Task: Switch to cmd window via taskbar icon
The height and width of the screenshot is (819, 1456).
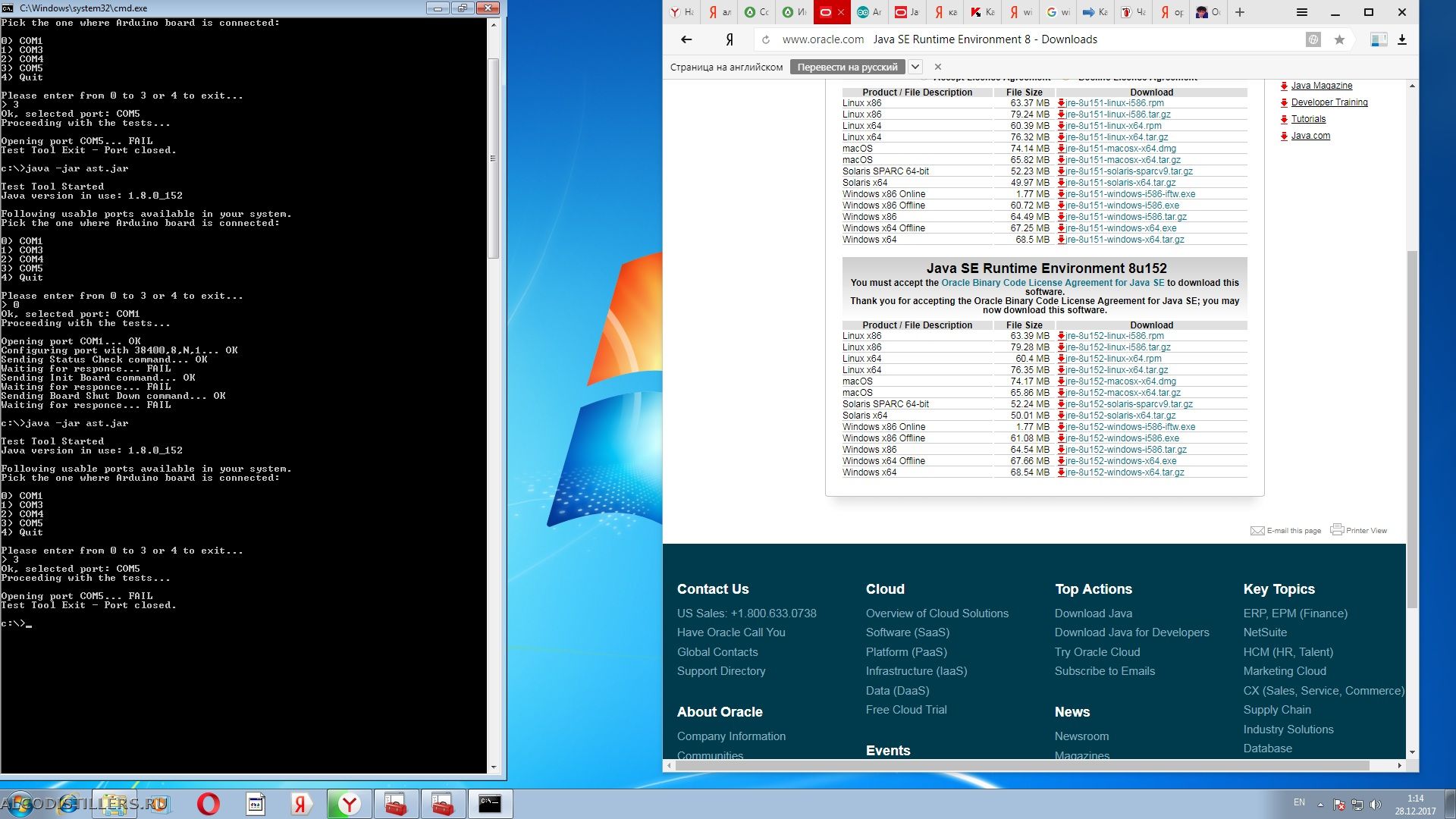Action: [x=490, y=804]
